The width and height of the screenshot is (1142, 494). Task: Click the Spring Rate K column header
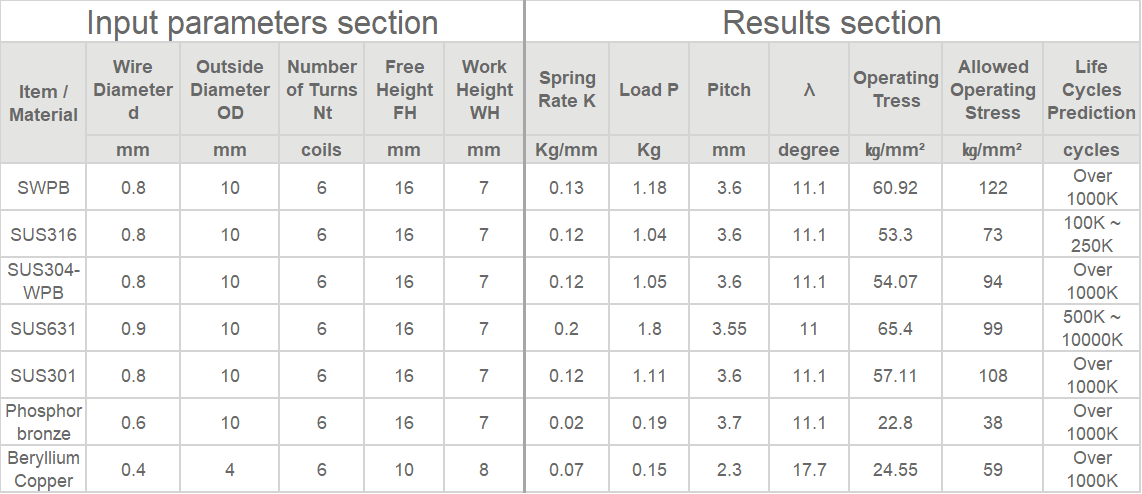(567, 89)
